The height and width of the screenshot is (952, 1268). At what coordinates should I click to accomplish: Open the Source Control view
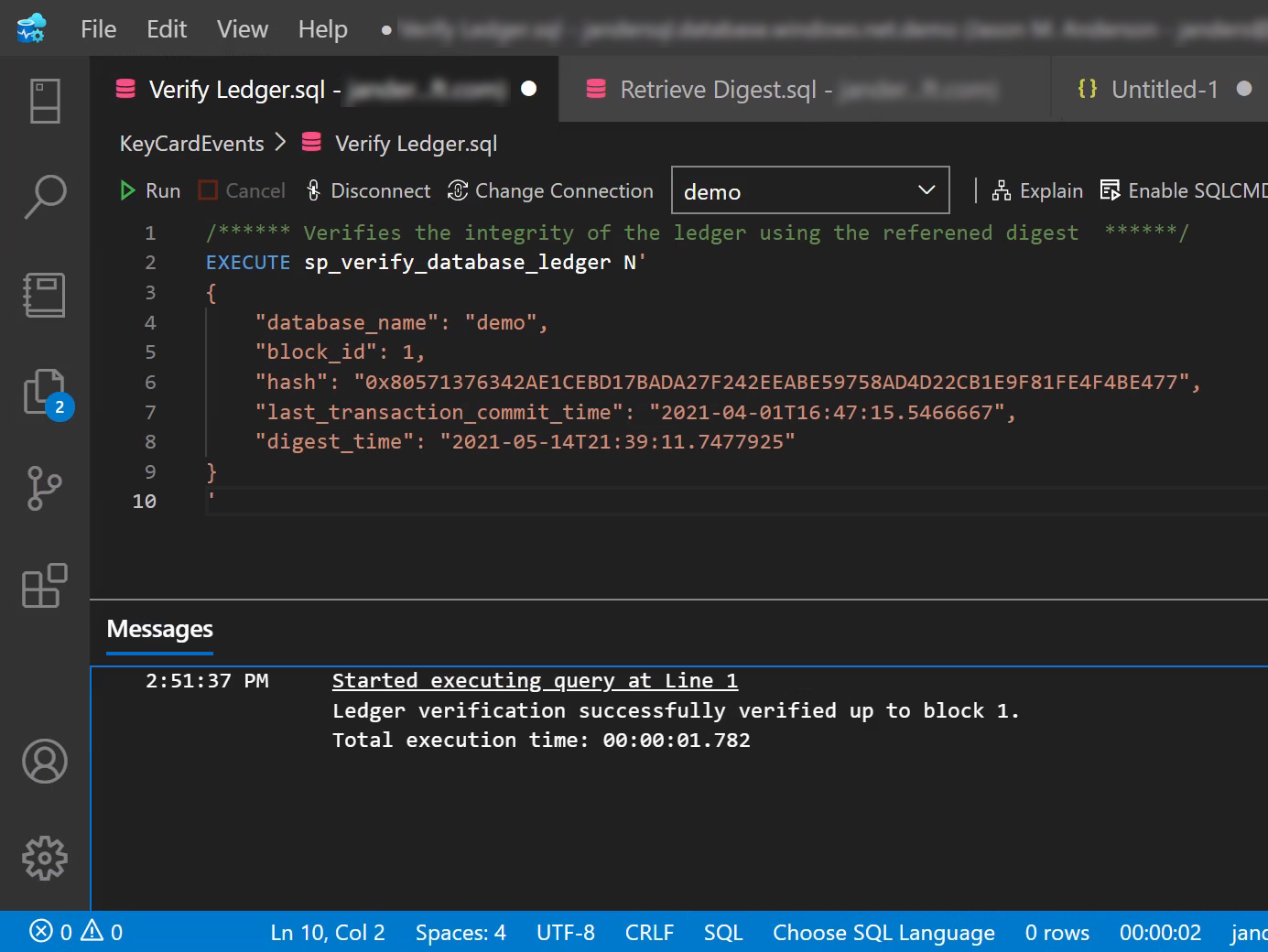(42, 488)
